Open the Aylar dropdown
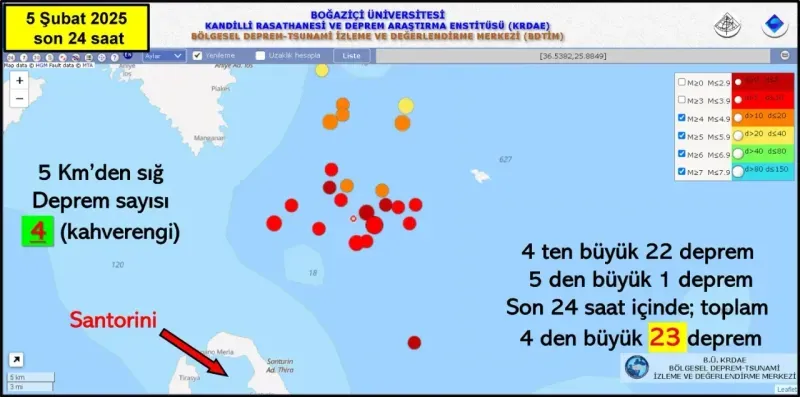The width and height of the screenshot is (800, 397). (164, 56)
